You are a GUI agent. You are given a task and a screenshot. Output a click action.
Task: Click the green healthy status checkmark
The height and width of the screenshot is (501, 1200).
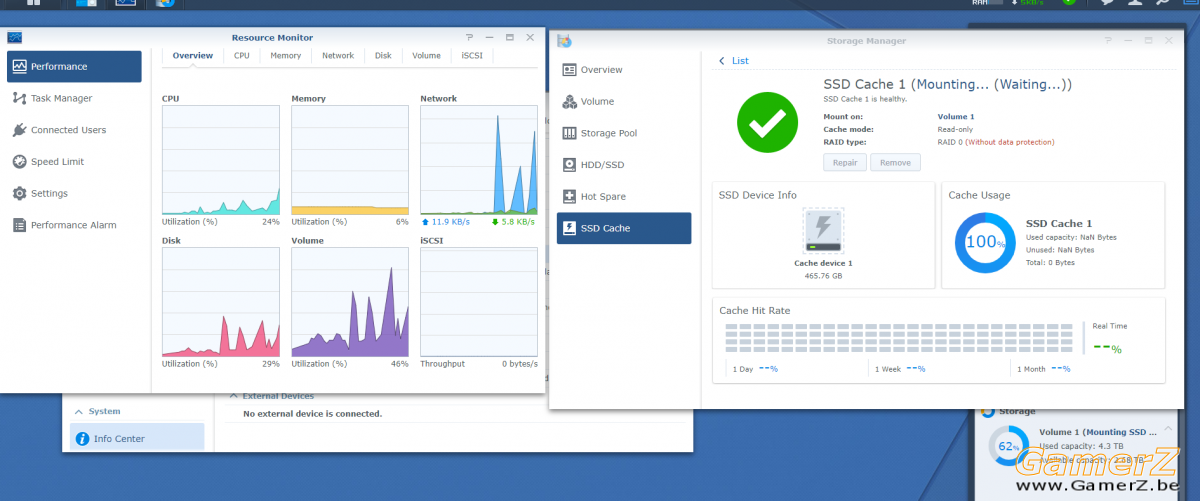coord(767,123)
